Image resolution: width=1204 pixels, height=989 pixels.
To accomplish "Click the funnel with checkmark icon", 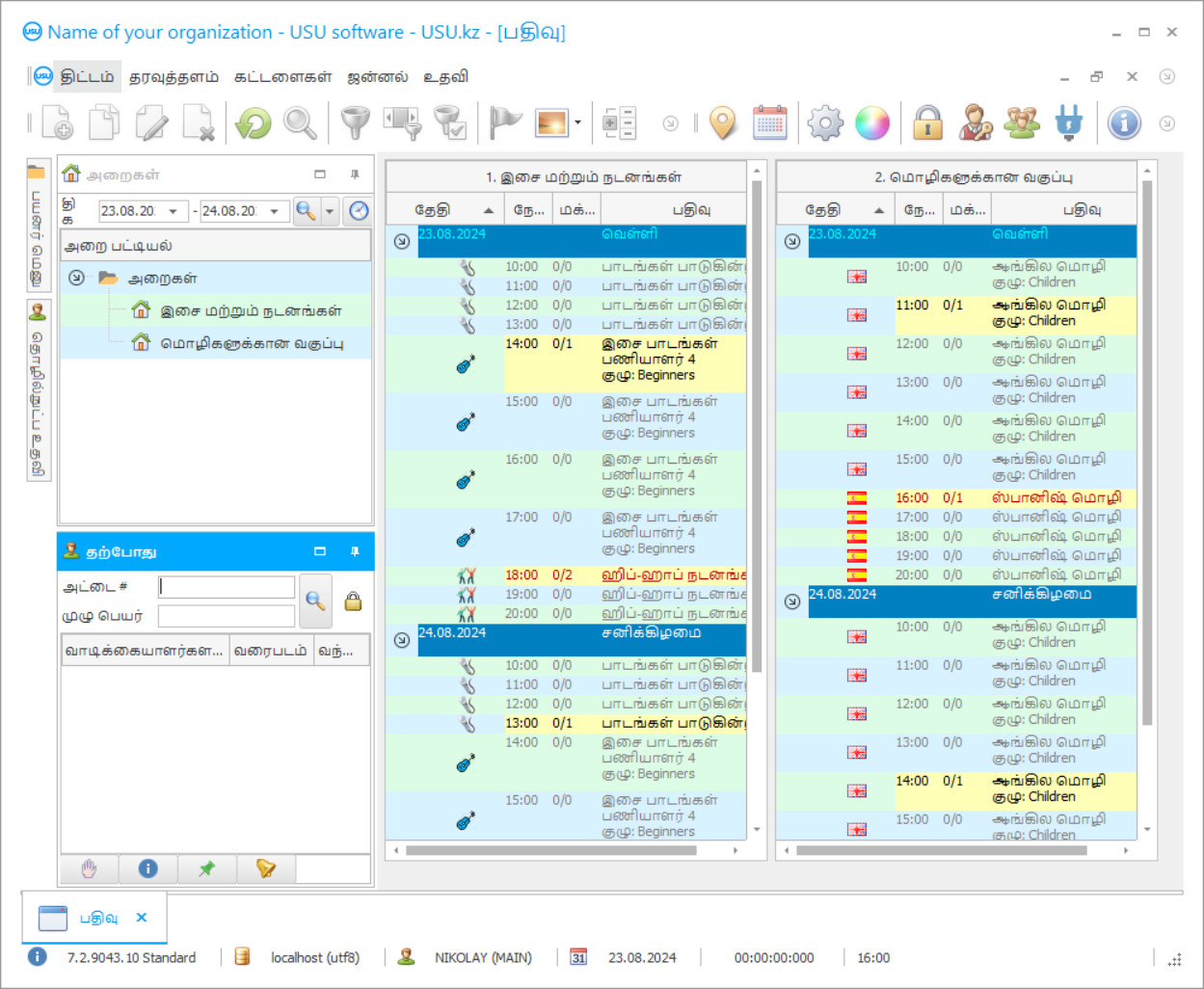I will pyautogui.click(x=450, y=123).
